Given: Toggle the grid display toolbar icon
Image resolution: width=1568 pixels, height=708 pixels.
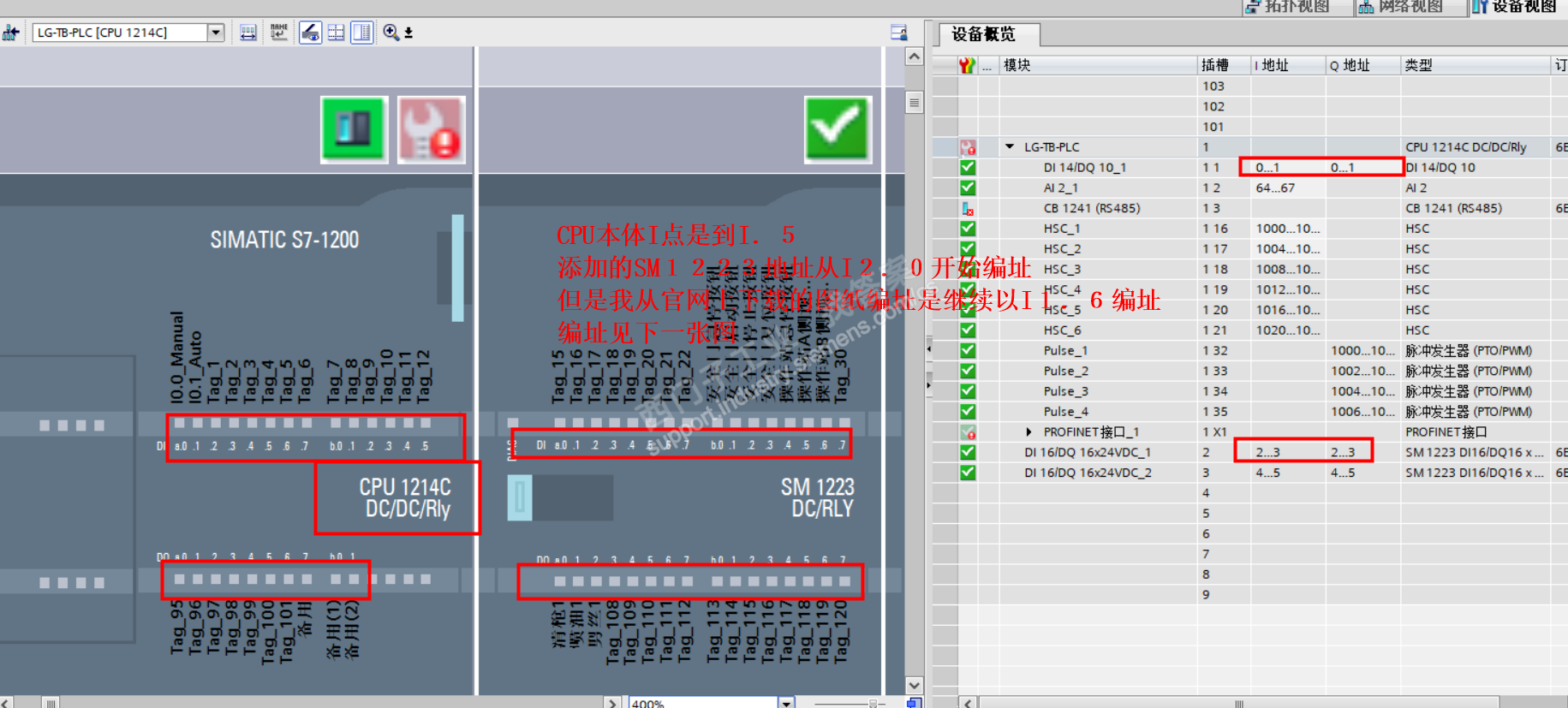Looking at the screenshot, I should [x=337, y=33].
